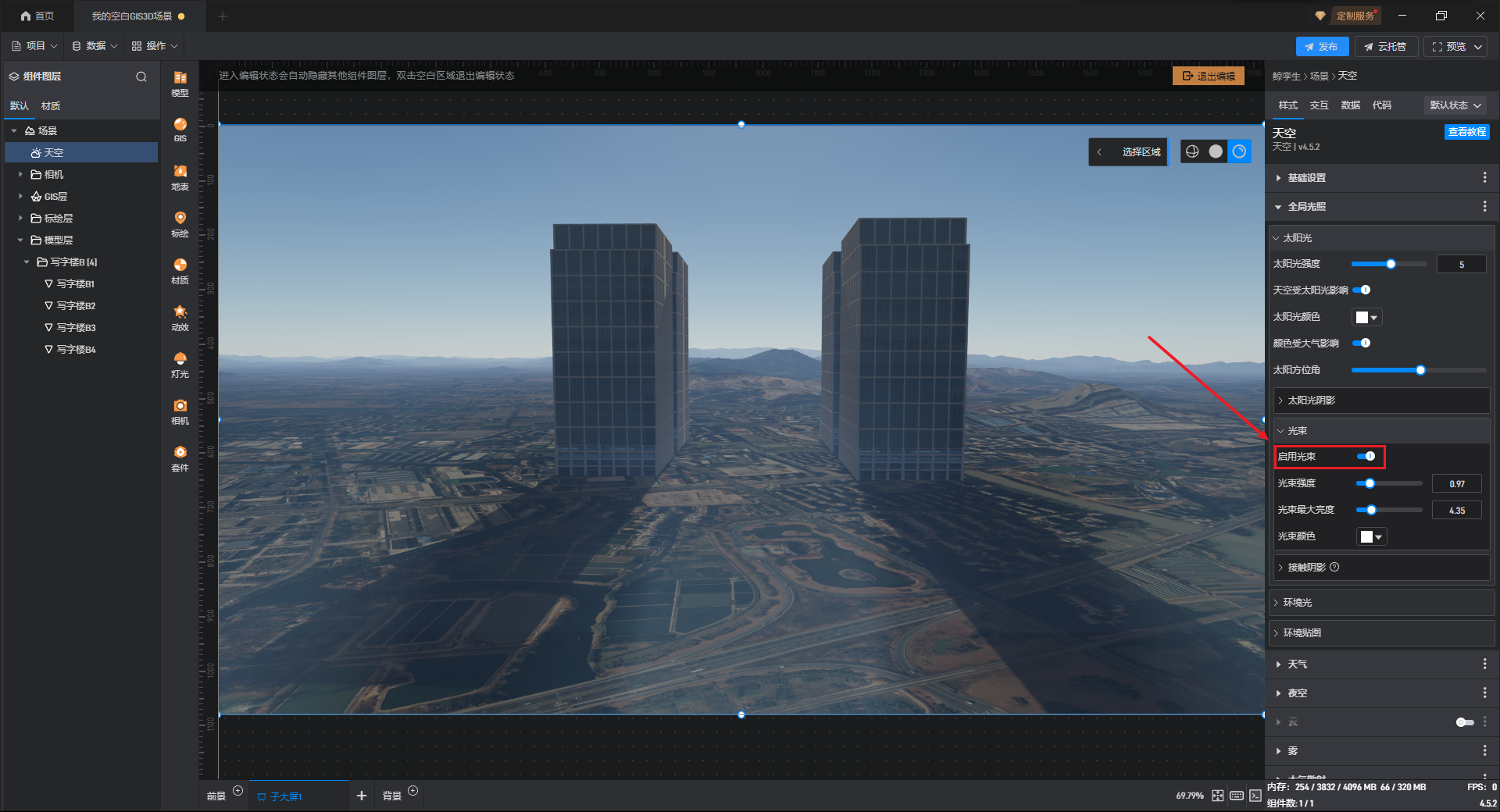This screenshot has height=812, width=1500.
Task: Open the 项目 menu
Action: click(34, 46)
